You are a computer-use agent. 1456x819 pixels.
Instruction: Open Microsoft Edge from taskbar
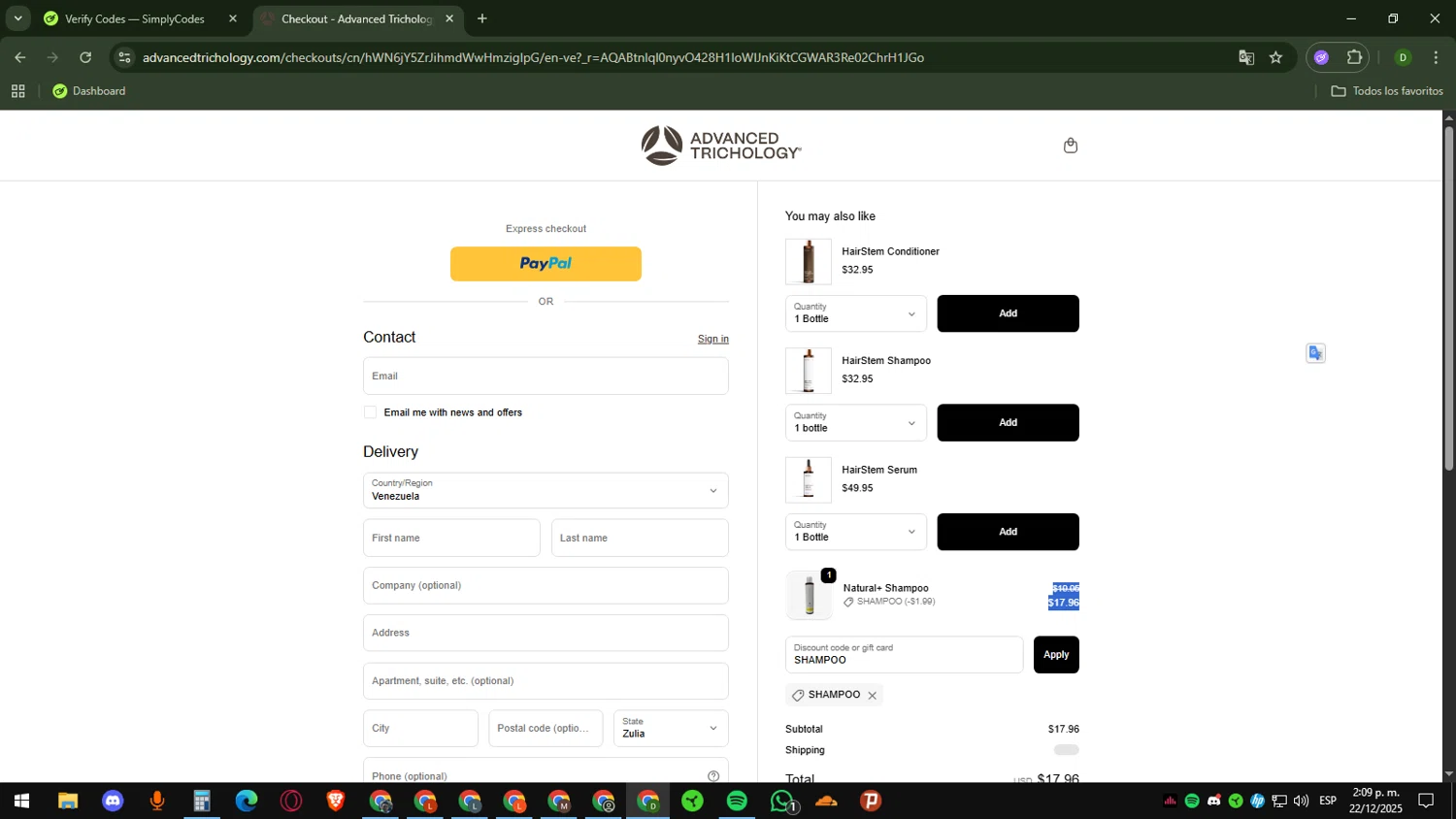pyautogui.click(x=247, y=801)
